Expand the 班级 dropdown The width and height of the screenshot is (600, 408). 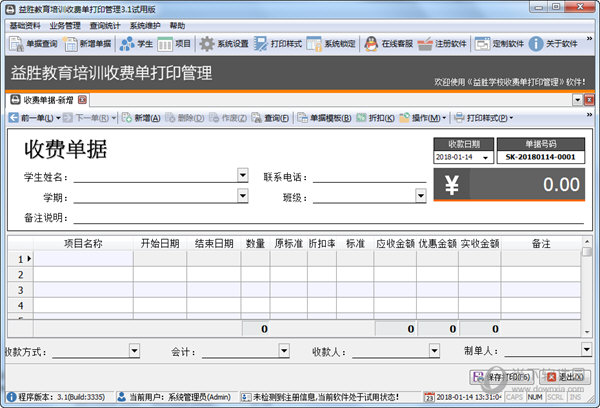pos(421,196)
